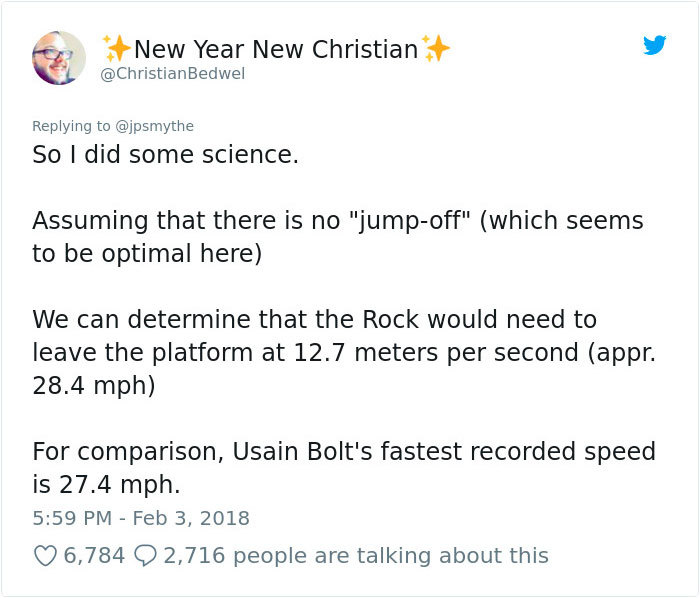Click the paragraph mentioning 12.7 meters per second
700x598 pixels.
pyautogui.click(x=344, y=353)
